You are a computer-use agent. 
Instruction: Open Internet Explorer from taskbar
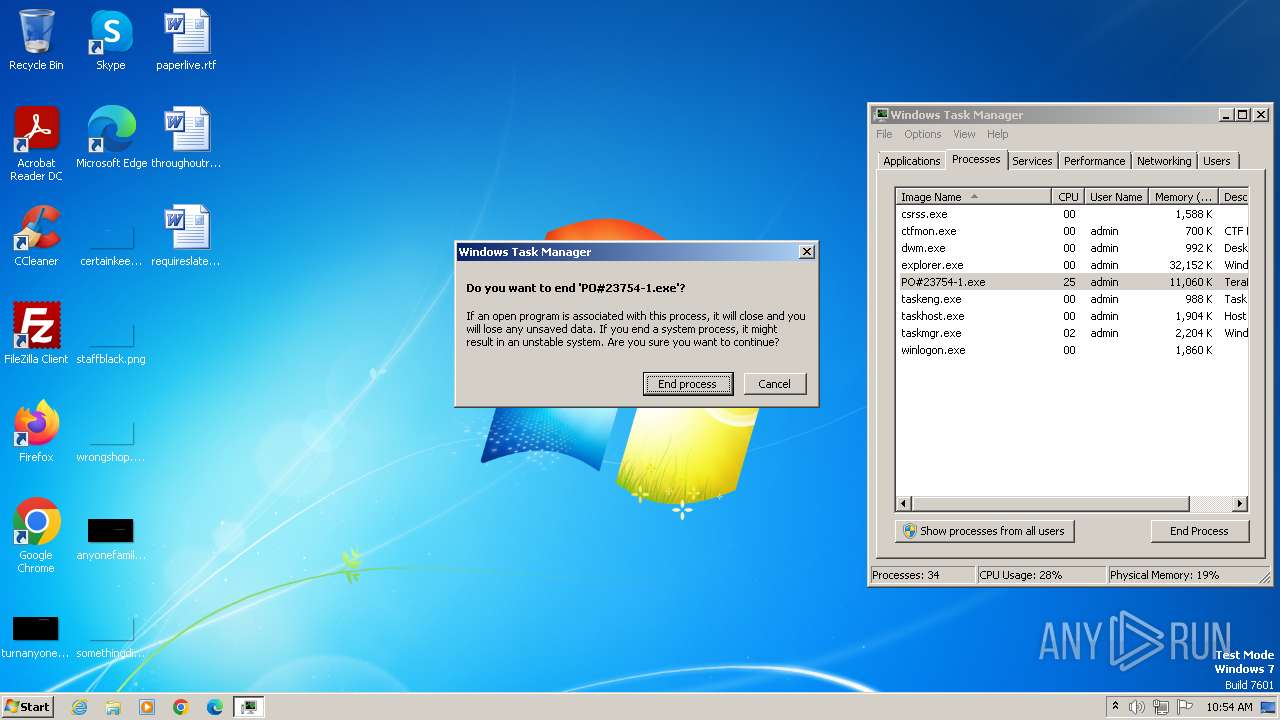click(79, 707)
